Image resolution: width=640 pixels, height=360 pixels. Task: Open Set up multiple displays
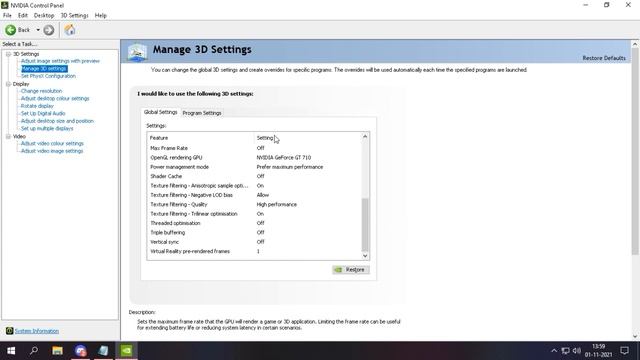click(x=47, y=129)
